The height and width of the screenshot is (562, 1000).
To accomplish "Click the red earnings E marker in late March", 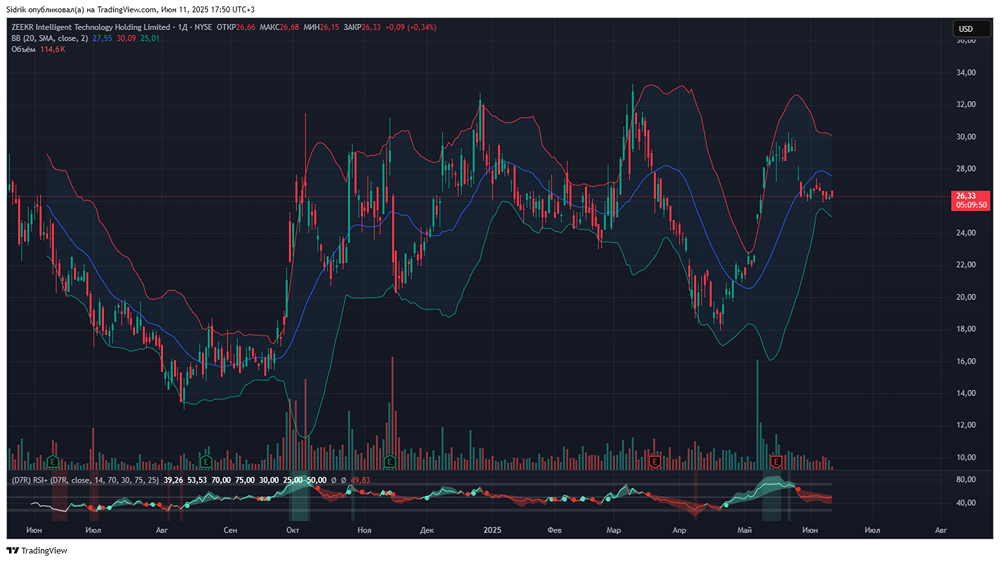I will 654,461.
